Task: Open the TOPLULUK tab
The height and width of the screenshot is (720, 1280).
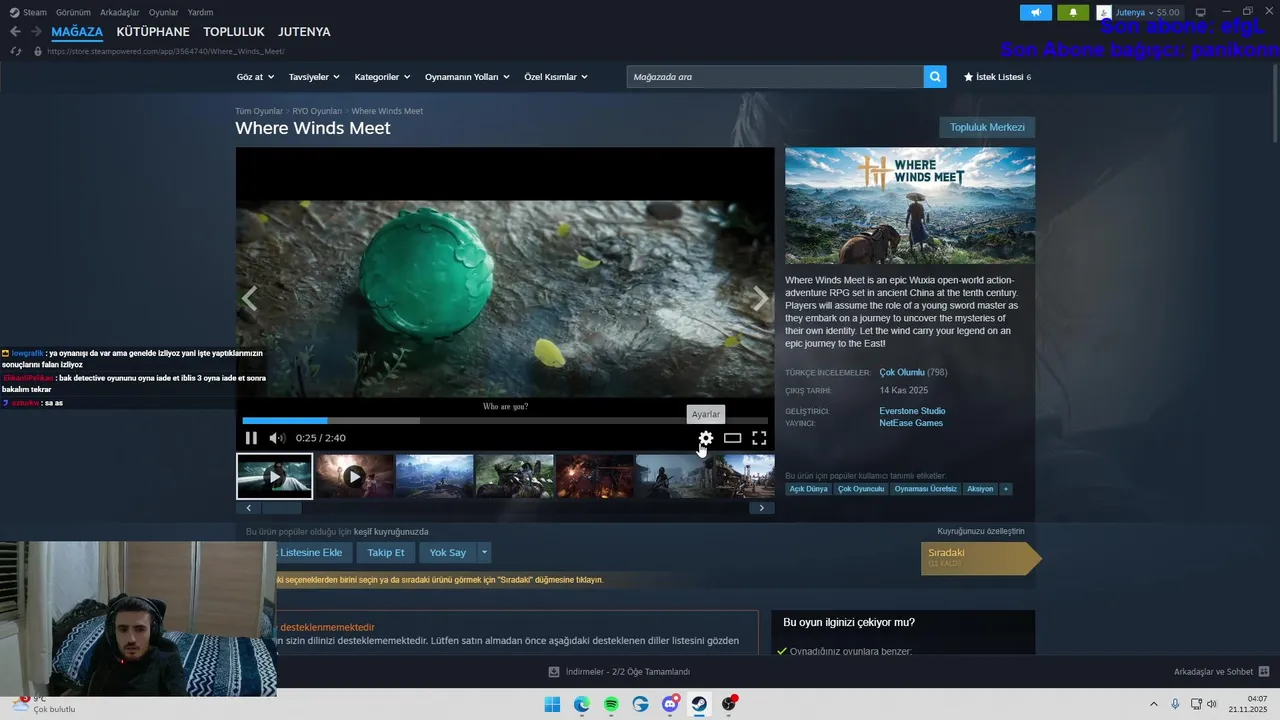Action: (234, 32)
